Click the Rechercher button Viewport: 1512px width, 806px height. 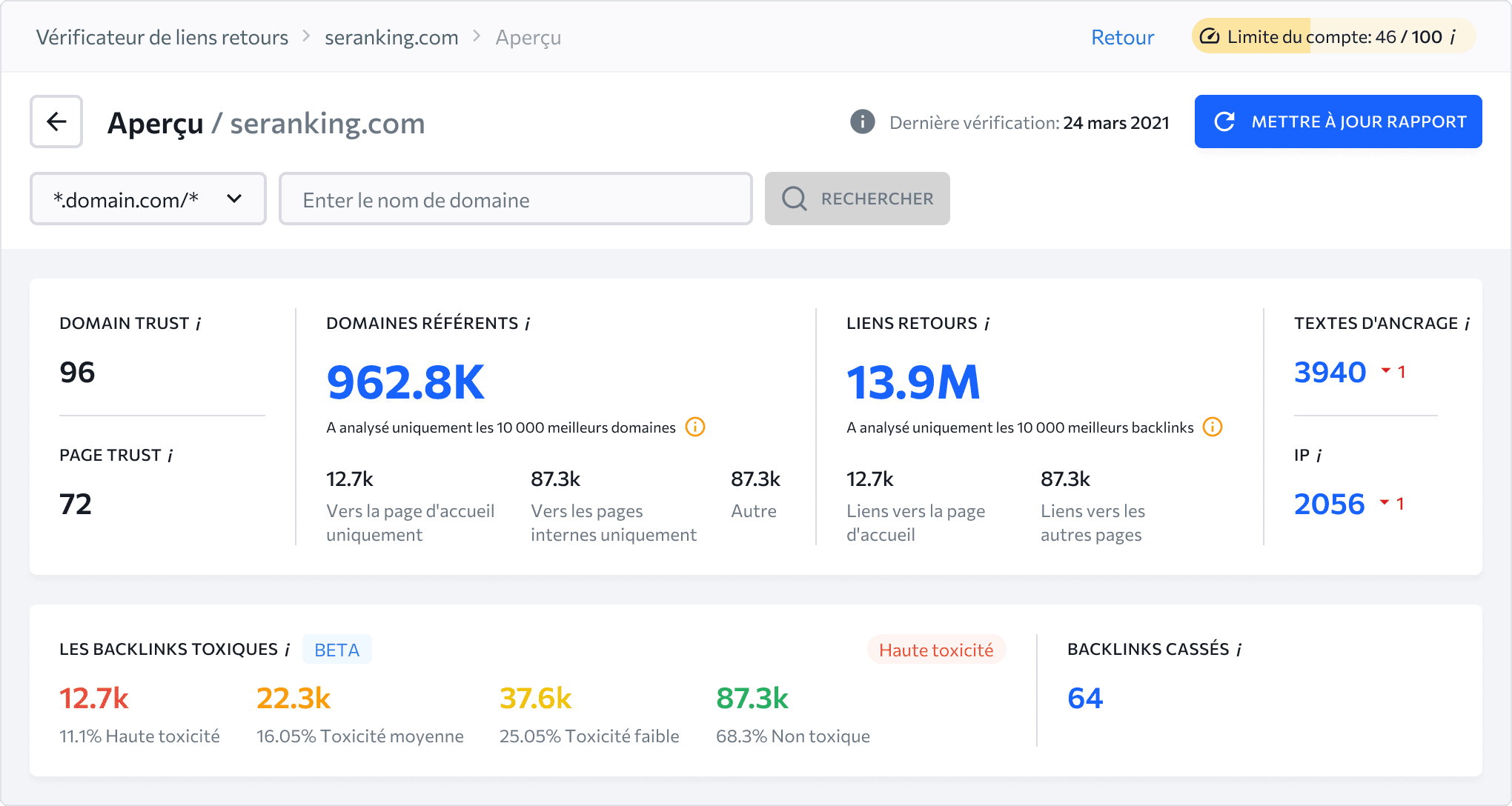pyautogui.click(x=858, y=199)
